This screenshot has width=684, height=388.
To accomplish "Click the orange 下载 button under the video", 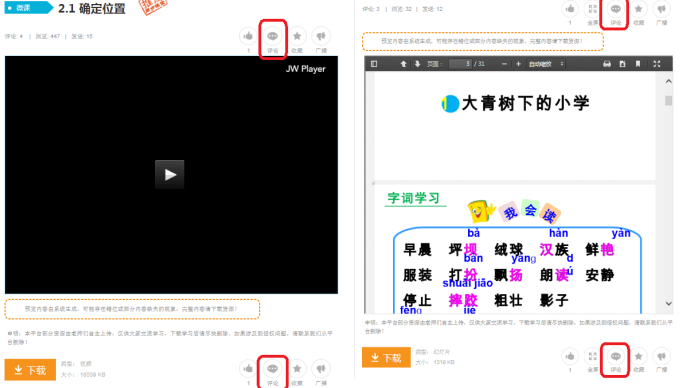I will pos(30,370).
